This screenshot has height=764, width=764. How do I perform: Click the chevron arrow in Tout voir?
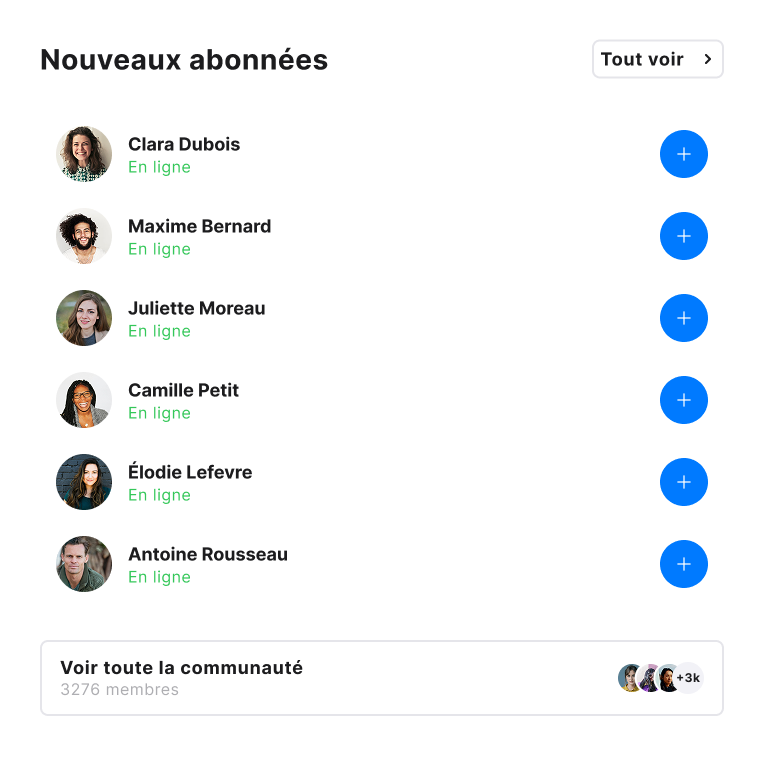pos(708,59)
